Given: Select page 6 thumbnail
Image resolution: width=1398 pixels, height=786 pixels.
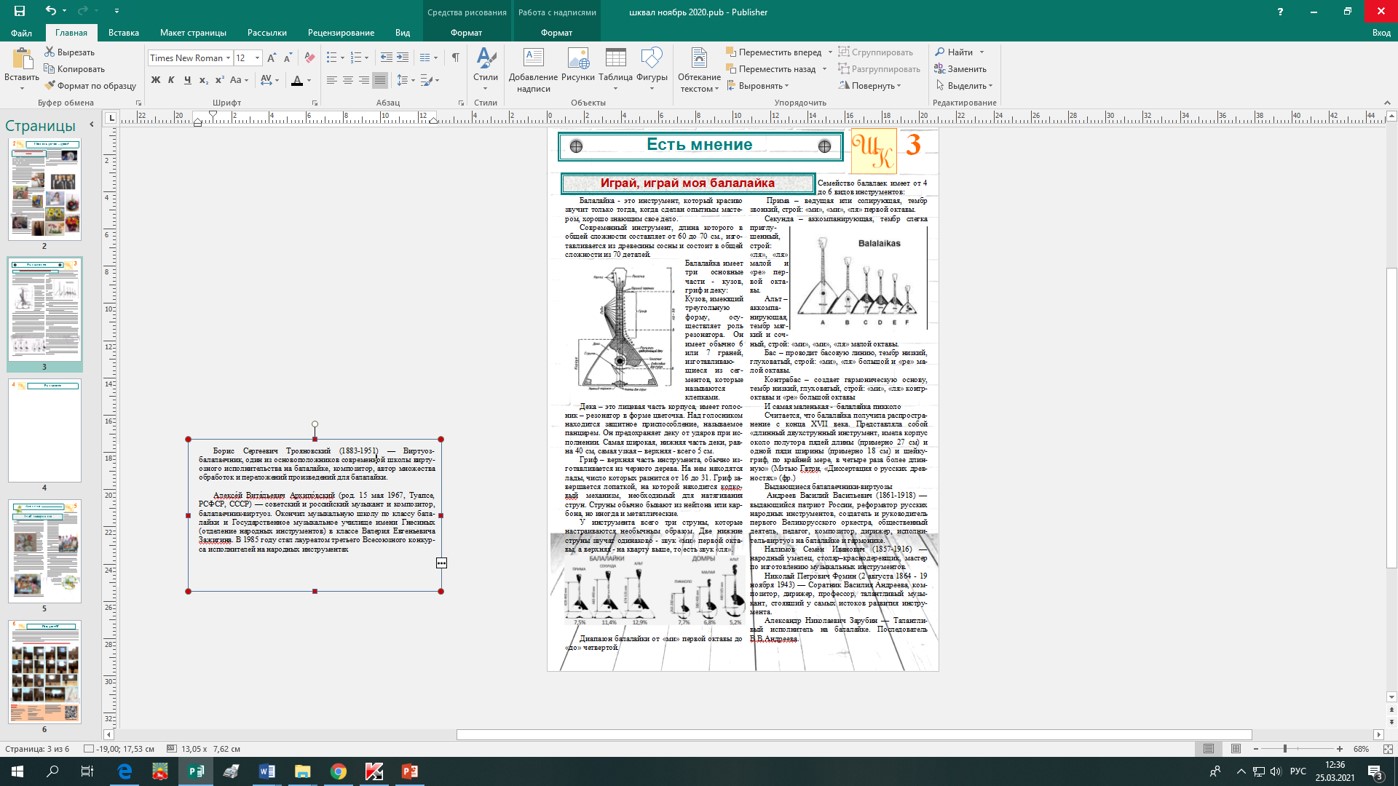Looking at the screenshot, I should point(45,671).
